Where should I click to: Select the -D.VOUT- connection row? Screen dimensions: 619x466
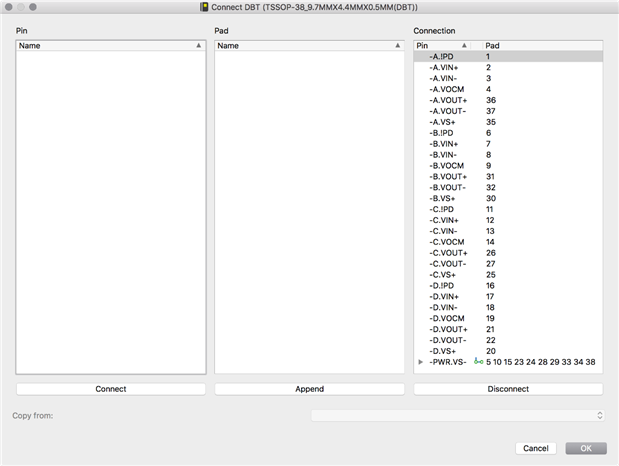coord(508,340)
